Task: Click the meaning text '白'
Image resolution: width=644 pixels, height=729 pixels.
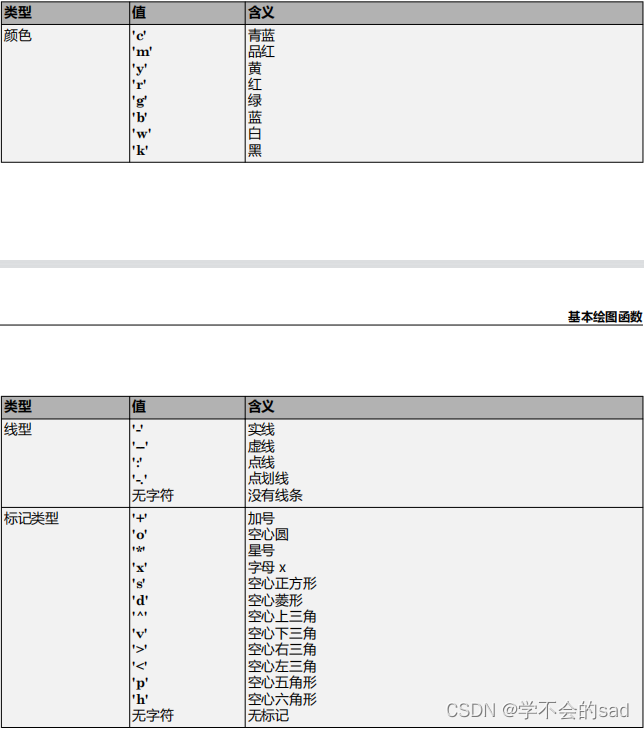Action: click(x=255, y=134)
